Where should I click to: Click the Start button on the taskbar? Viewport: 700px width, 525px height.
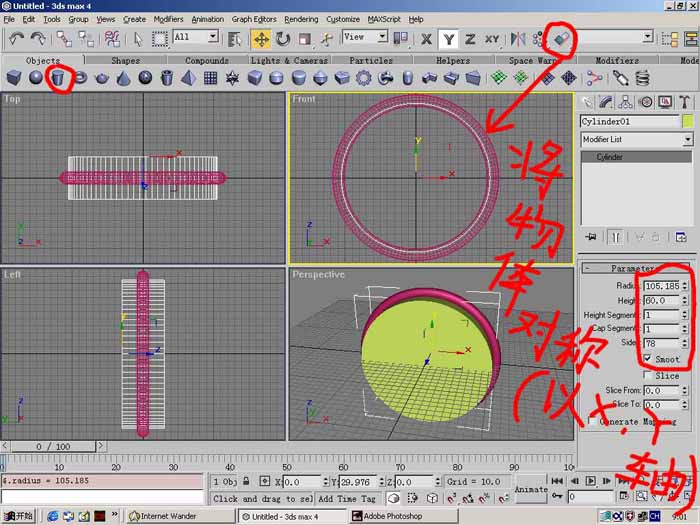point(18,516)
